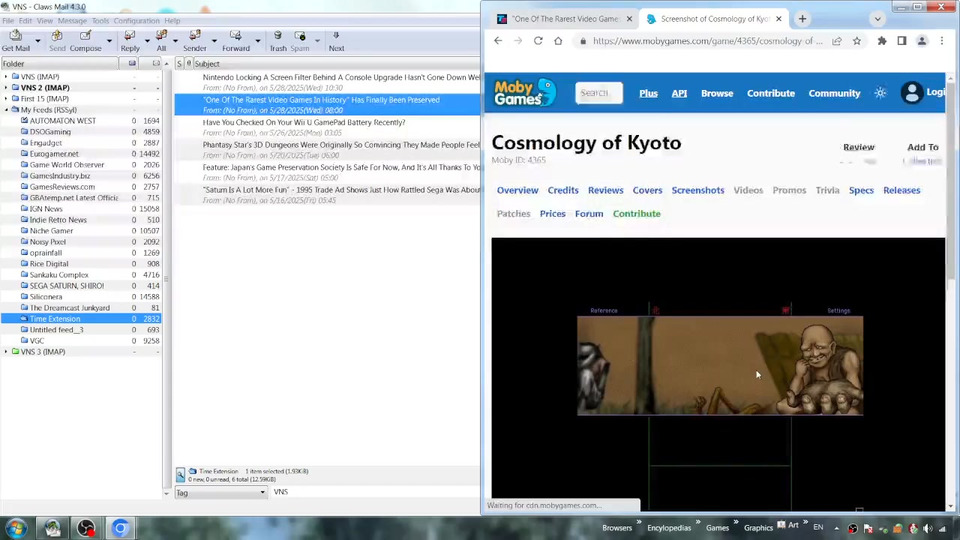This screenshot has height=540, width=960.
Task: Open browser side panel icon
Action: click(902, 41)
